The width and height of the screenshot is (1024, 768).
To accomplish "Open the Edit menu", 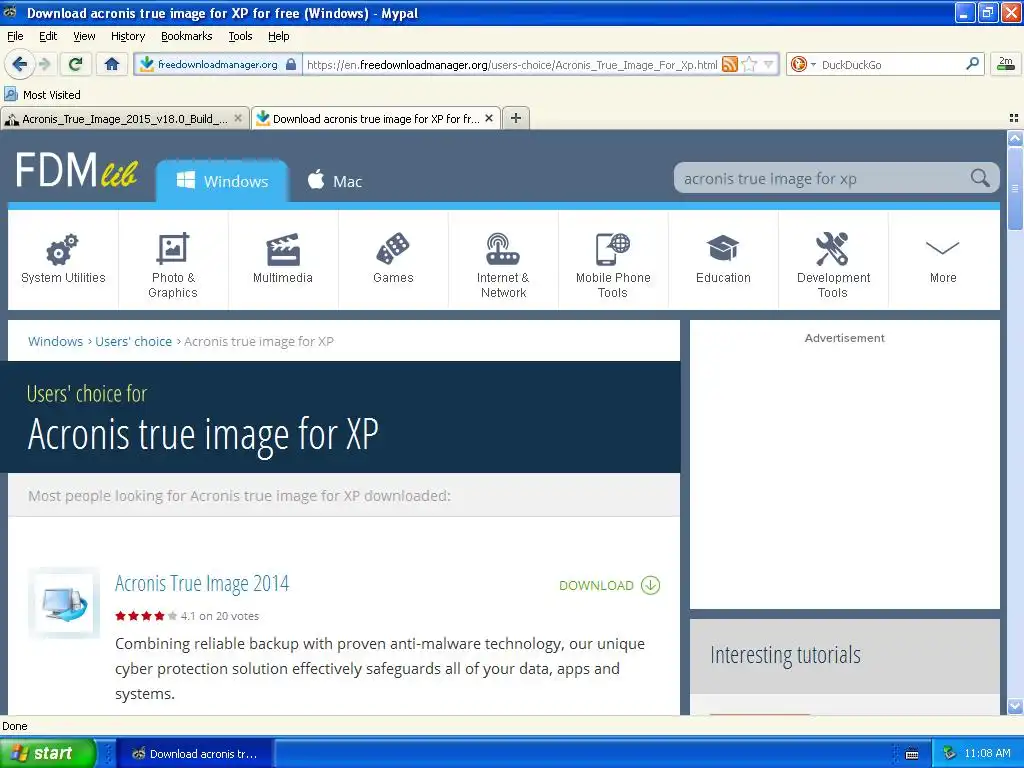I will click(48, 36).
